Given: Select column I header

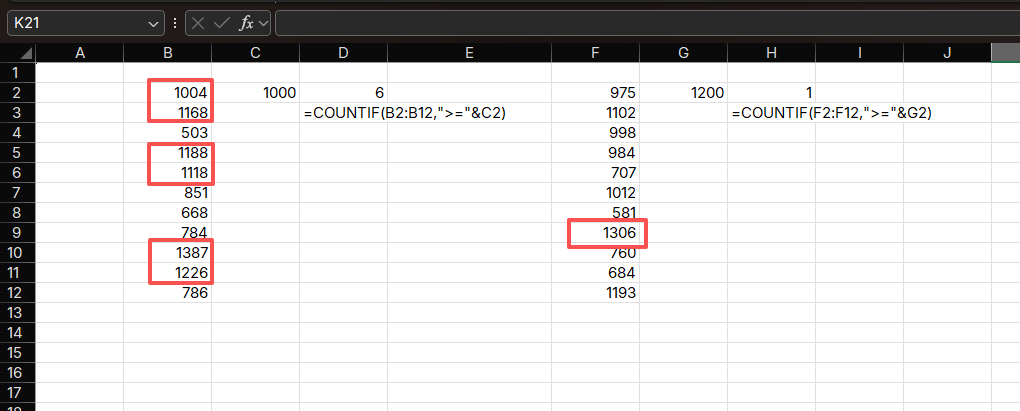Looking at the screenshot, I should pos(859,53).
